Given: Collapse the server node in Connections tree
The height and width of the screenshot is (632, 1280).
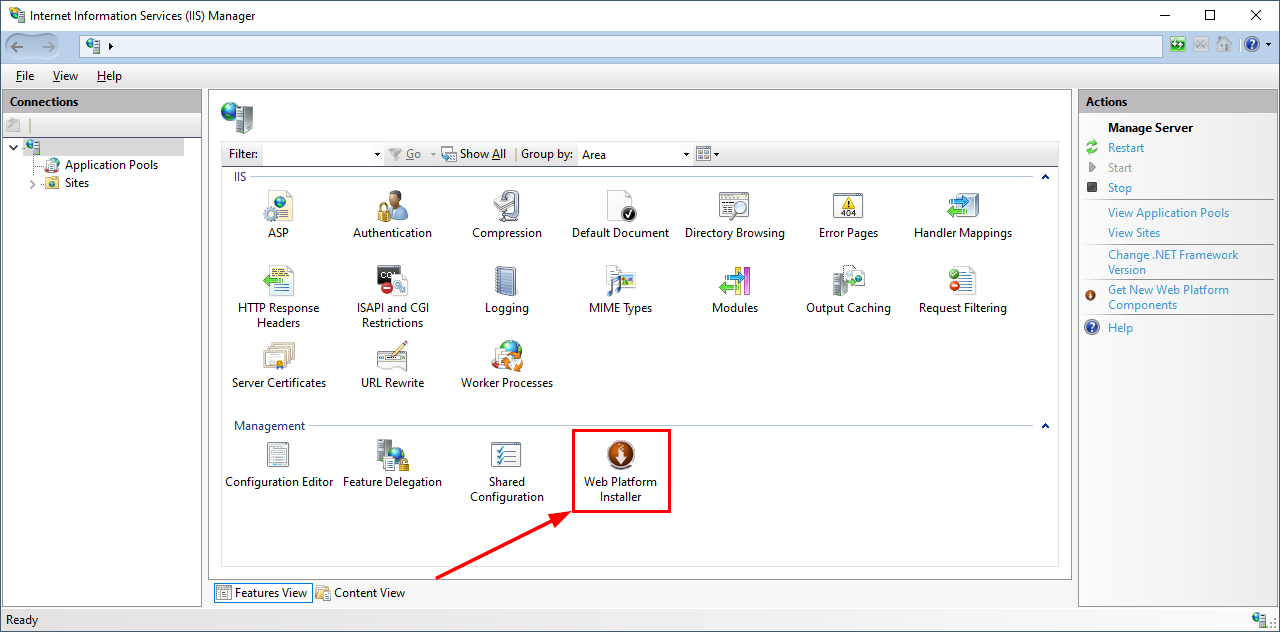Looking at the screenshot, I should [x=13, y=147].
